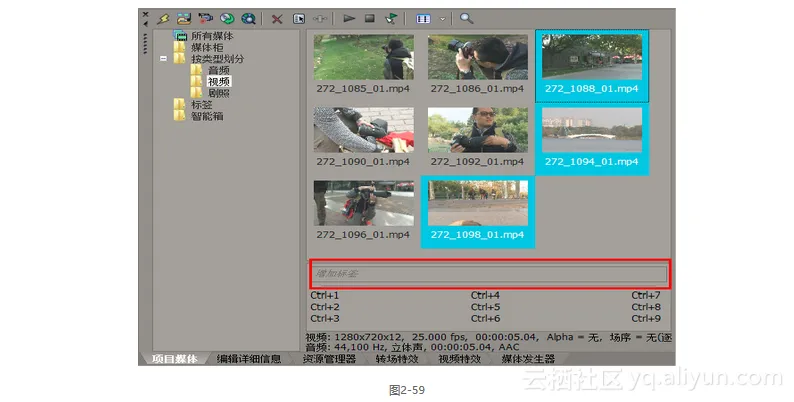Click file name 272_1092_01.mp4

coord(477,162)
